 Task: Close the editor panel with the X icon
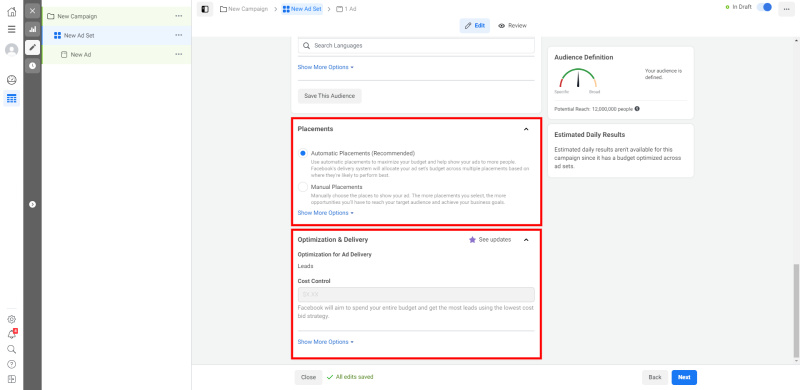pos(33,11)
